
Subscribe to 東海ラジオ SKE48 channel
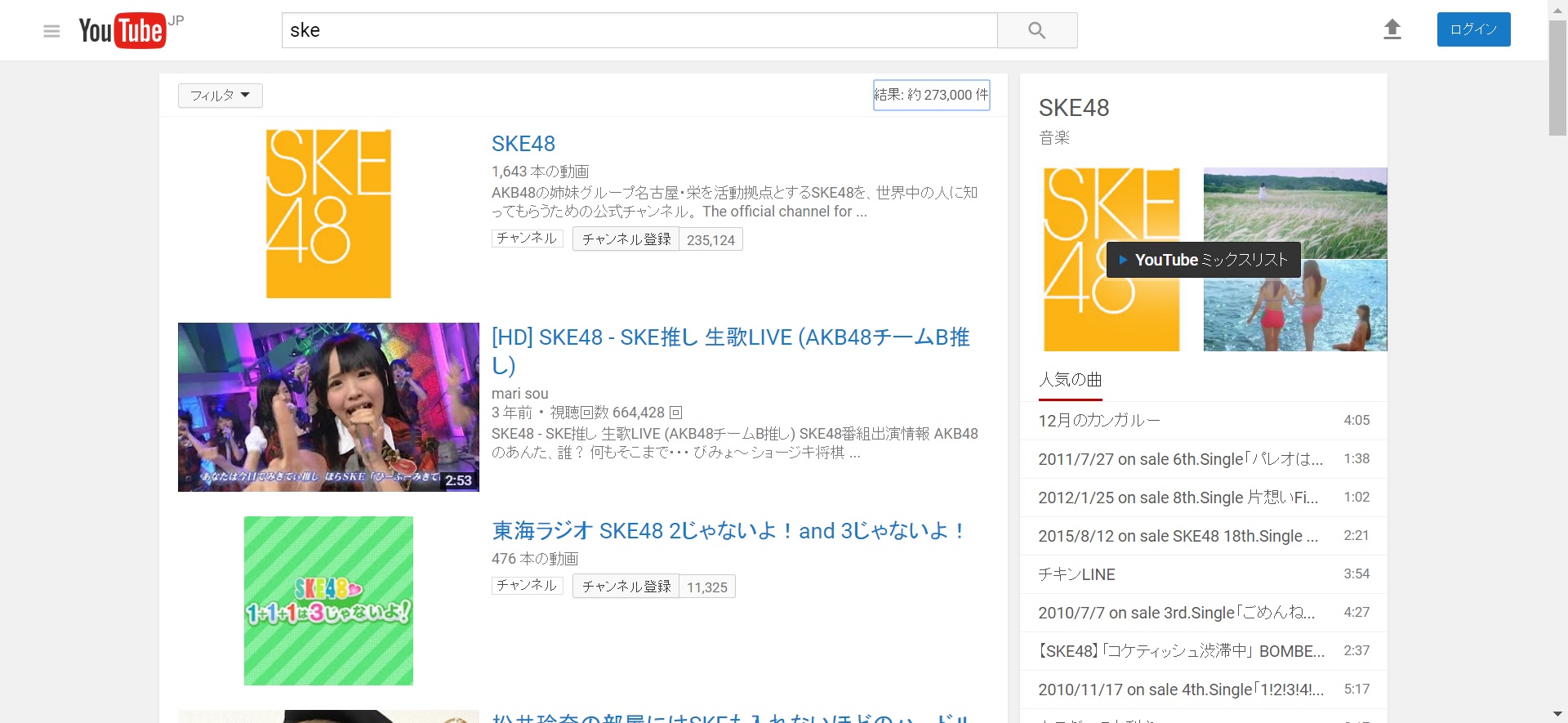coord(626,587)
